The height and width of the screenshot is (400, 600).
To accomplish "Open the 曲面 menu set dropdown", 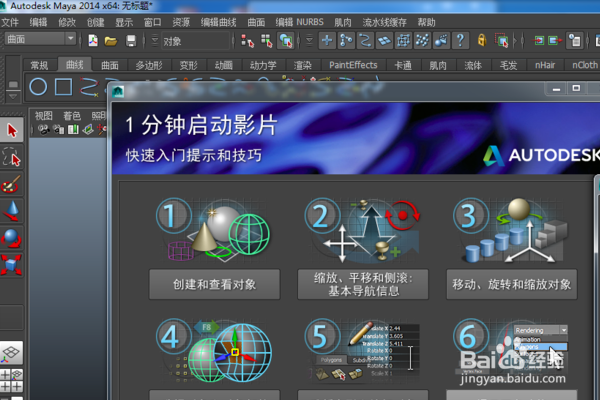I will coord(40,39).
